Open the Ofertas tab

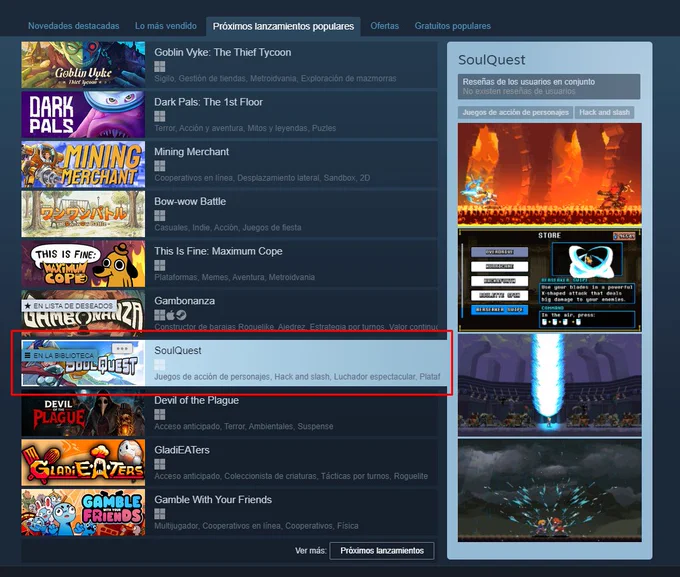point(384,26)
